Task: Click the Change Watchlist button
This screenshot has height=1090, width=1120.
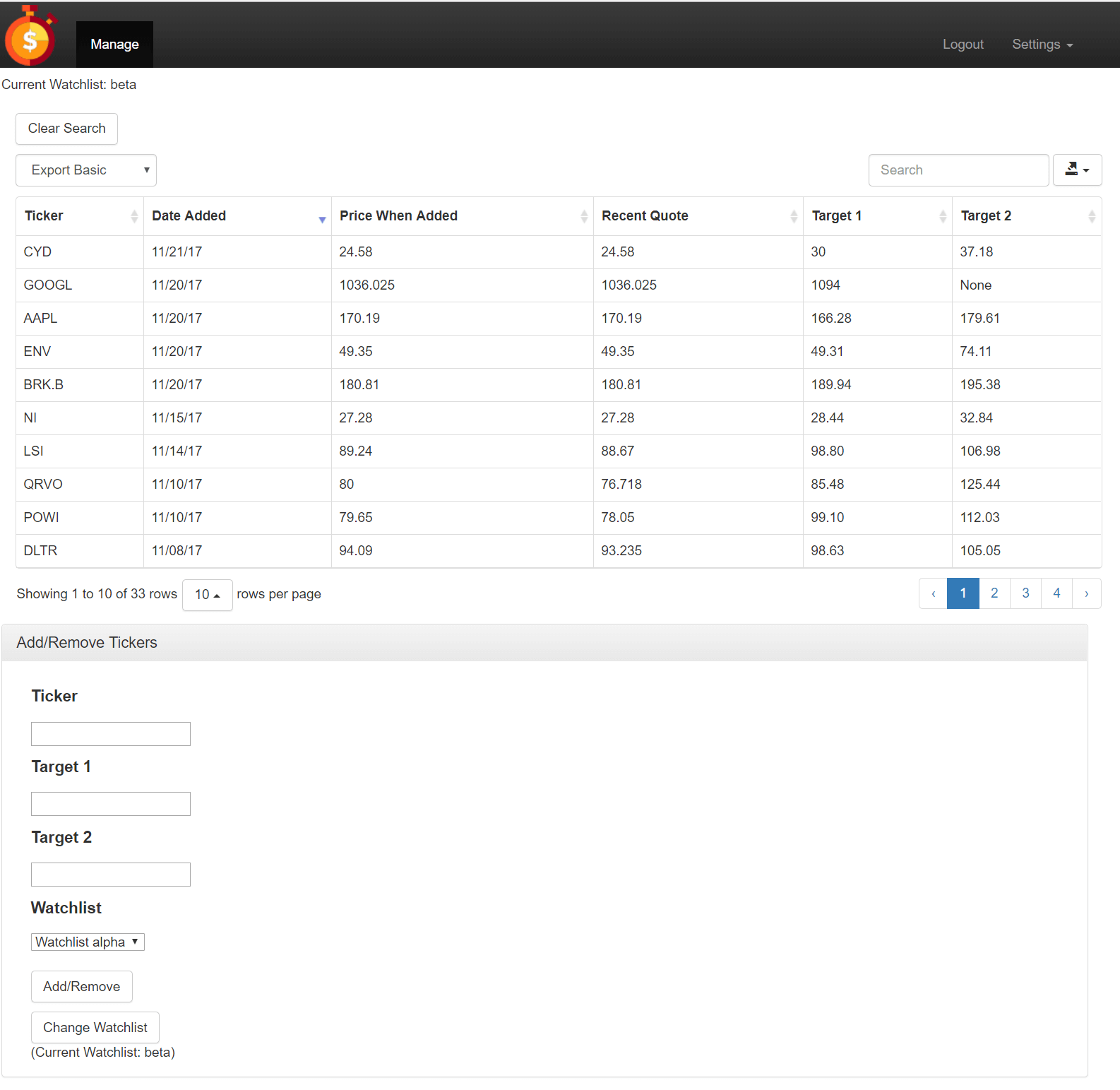Action: [x=95, y=1028]
